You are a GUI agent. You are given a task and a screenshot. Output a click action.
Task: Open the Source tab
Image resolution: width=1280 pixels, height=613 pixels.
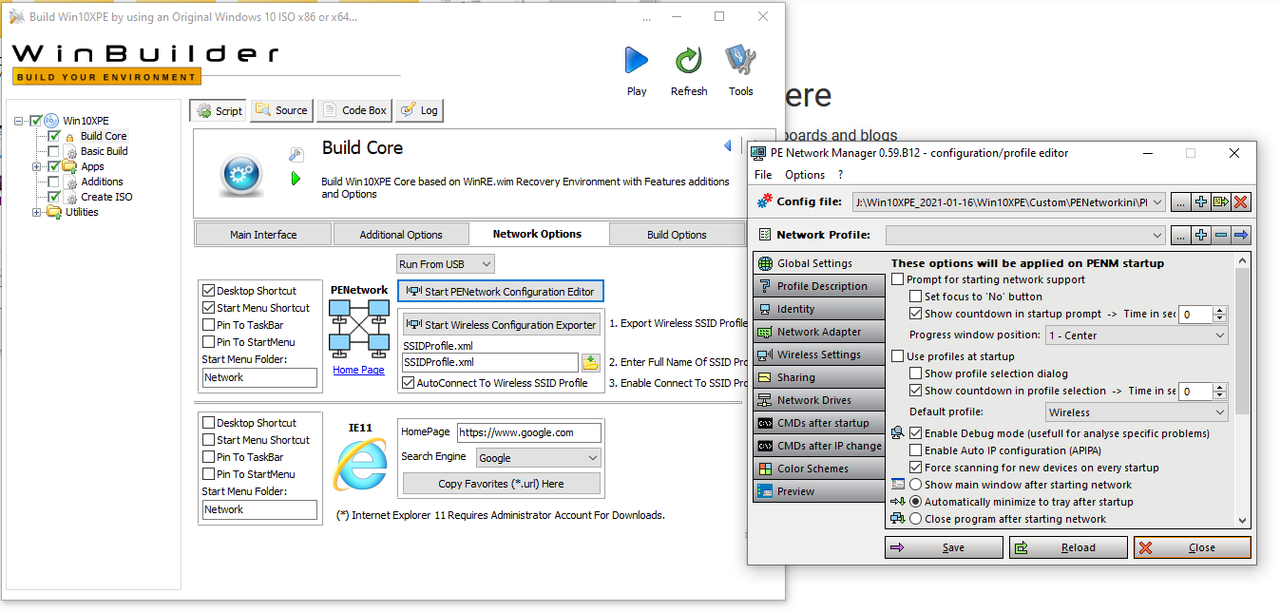click(281, 110)
